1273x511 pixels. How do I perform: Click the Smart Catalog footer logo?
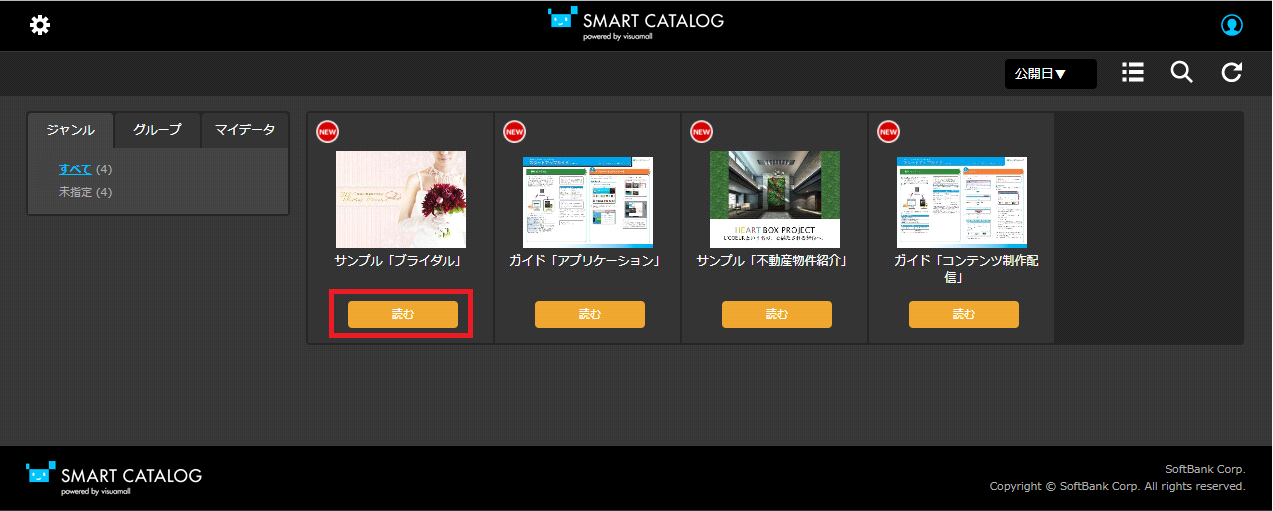[114, 477]
